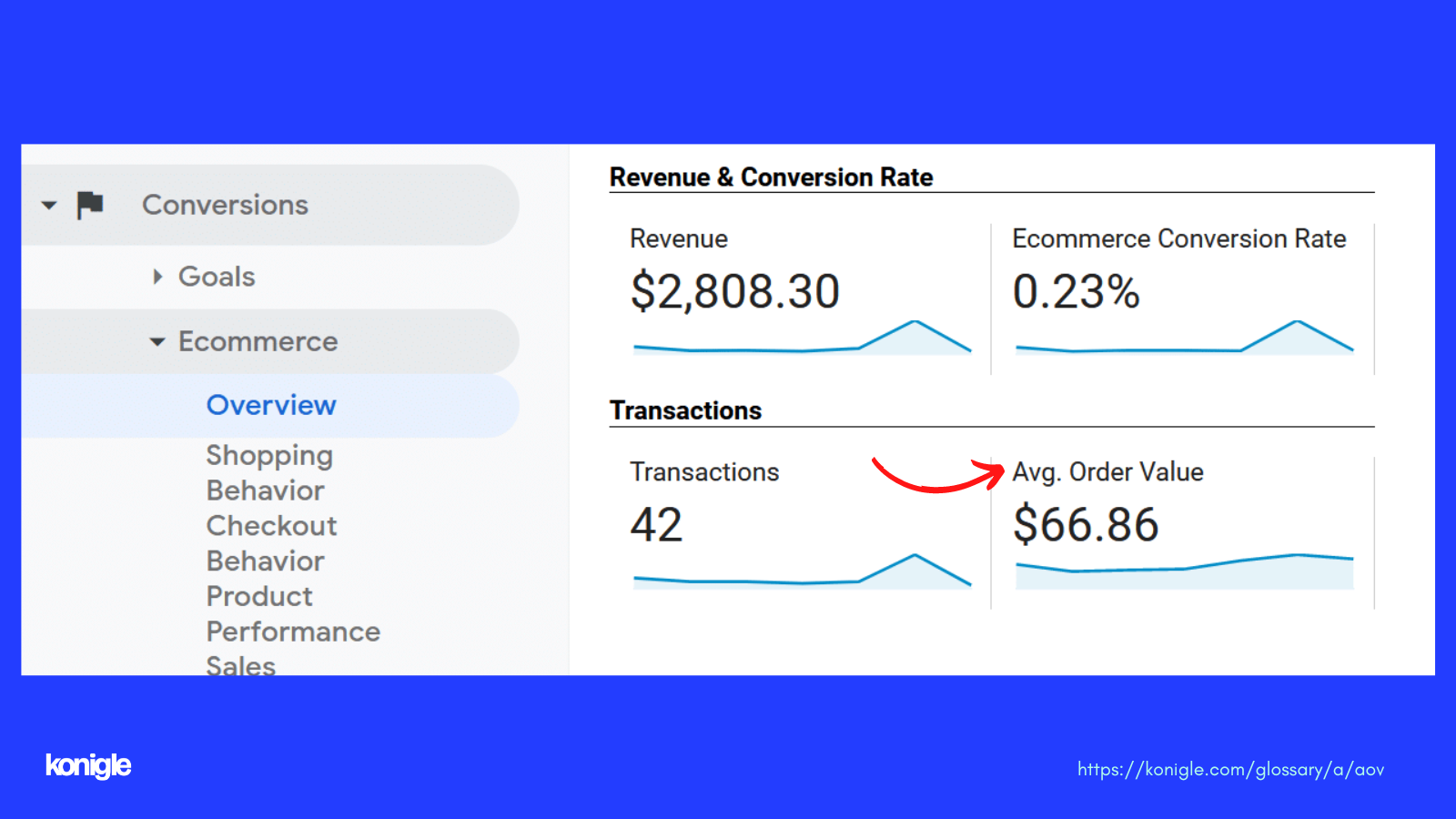Screen dimensions: 1456x819
Task: Open the Conversions menu item
Action: click(225, 205)
